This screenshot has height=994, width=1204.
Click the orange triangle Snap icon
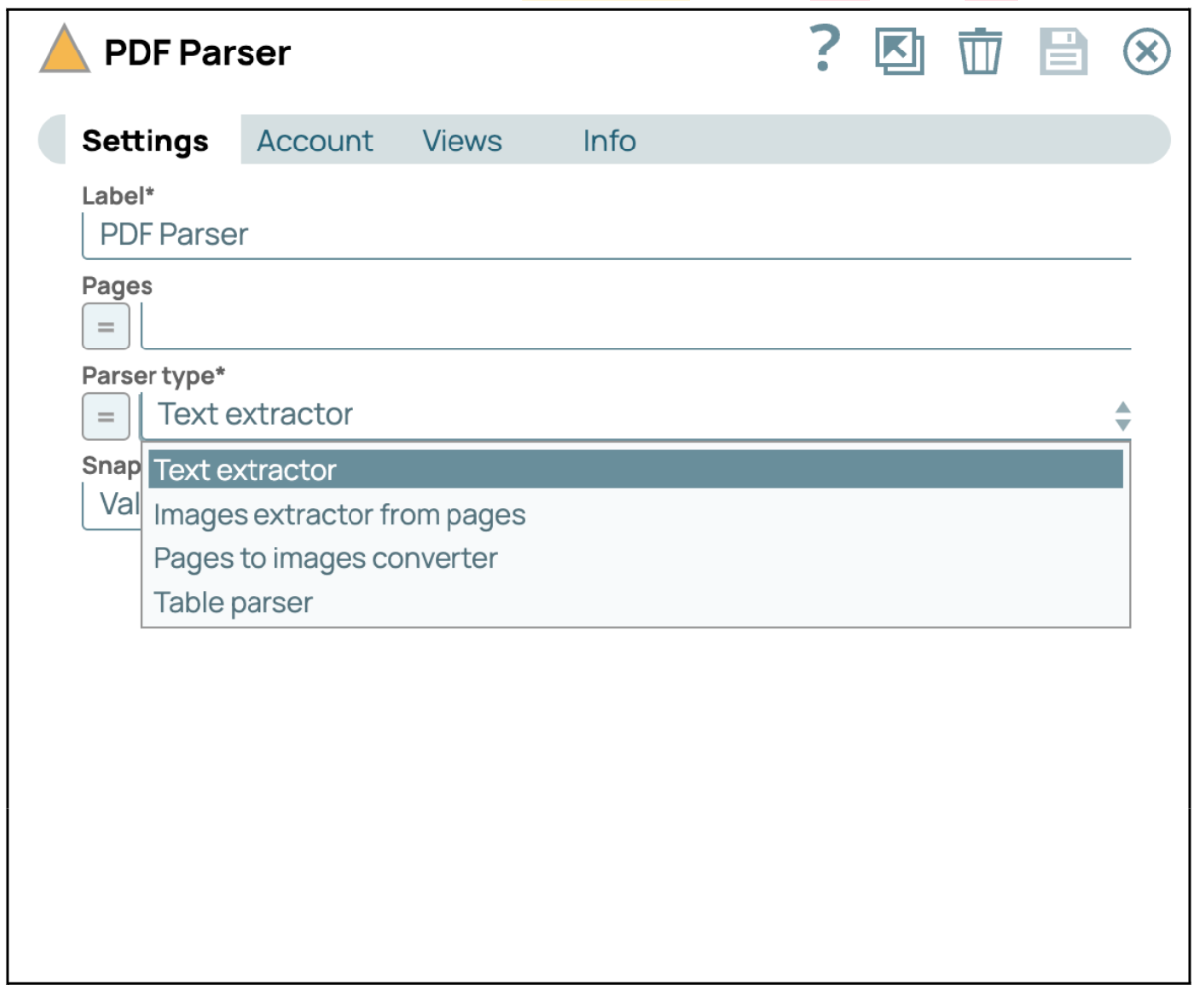pos(64,50)
